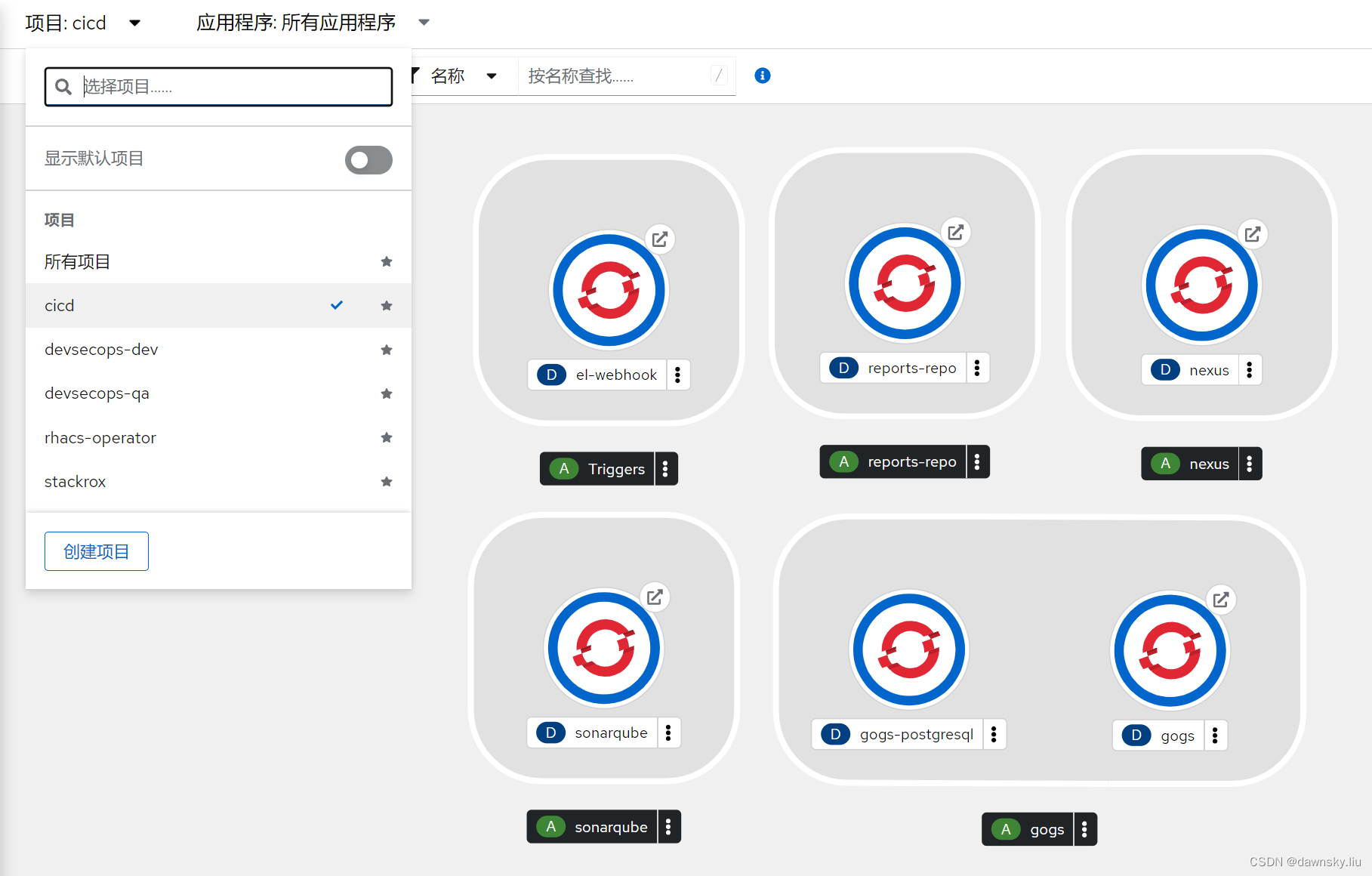The width and height of the screenshot is (1372, 876).
Task: Switch to stackrox project
Action: tap(218, 482)
